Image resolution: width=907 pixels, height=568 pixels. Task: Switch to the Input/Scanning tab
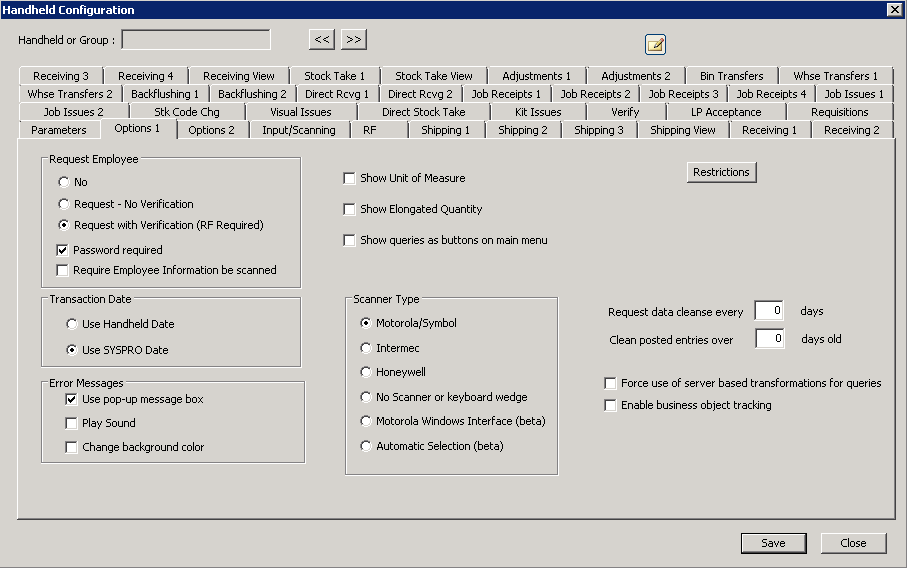298,130
